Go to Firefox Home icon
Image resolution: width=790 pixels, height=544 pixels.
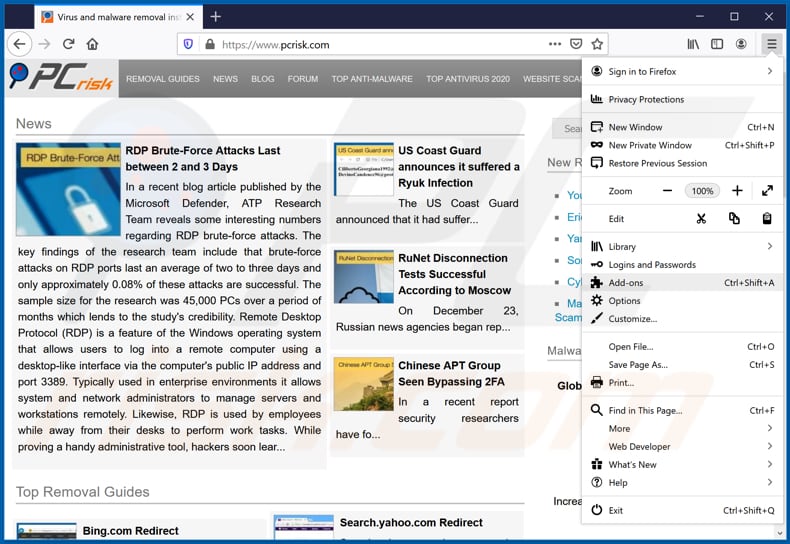(x=92, y=44)
